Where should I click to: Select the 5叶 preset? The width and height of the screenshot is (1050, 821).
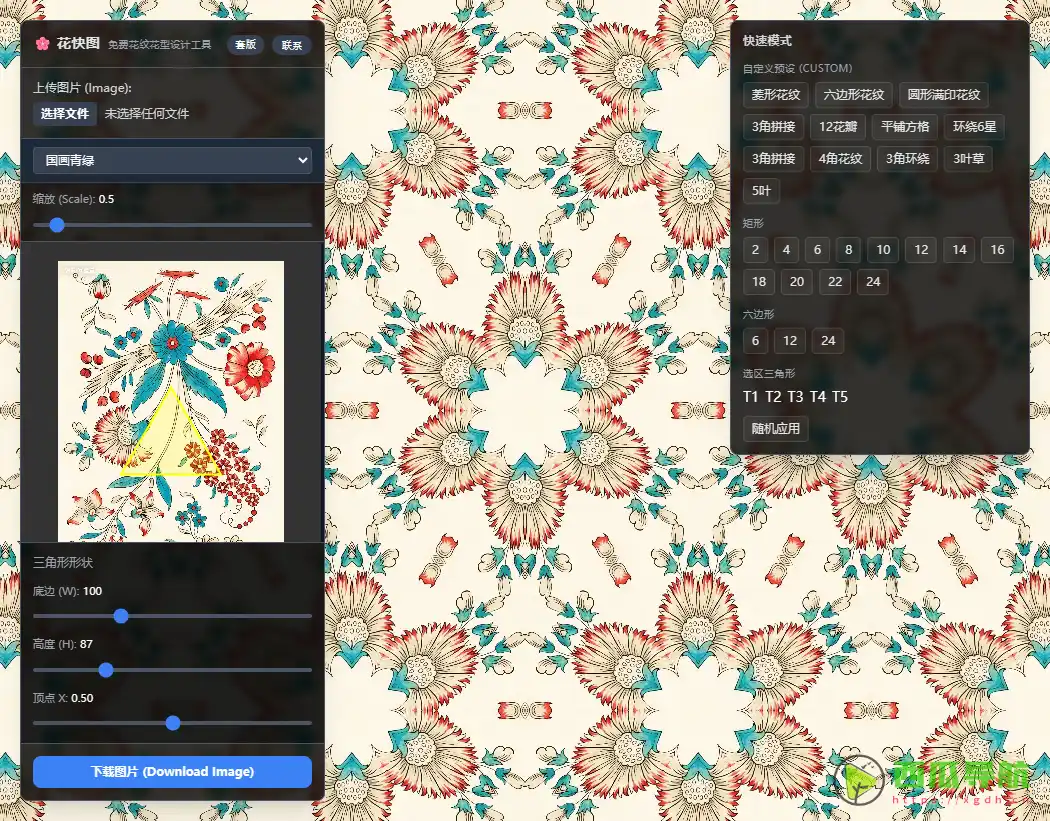point(758,190)
